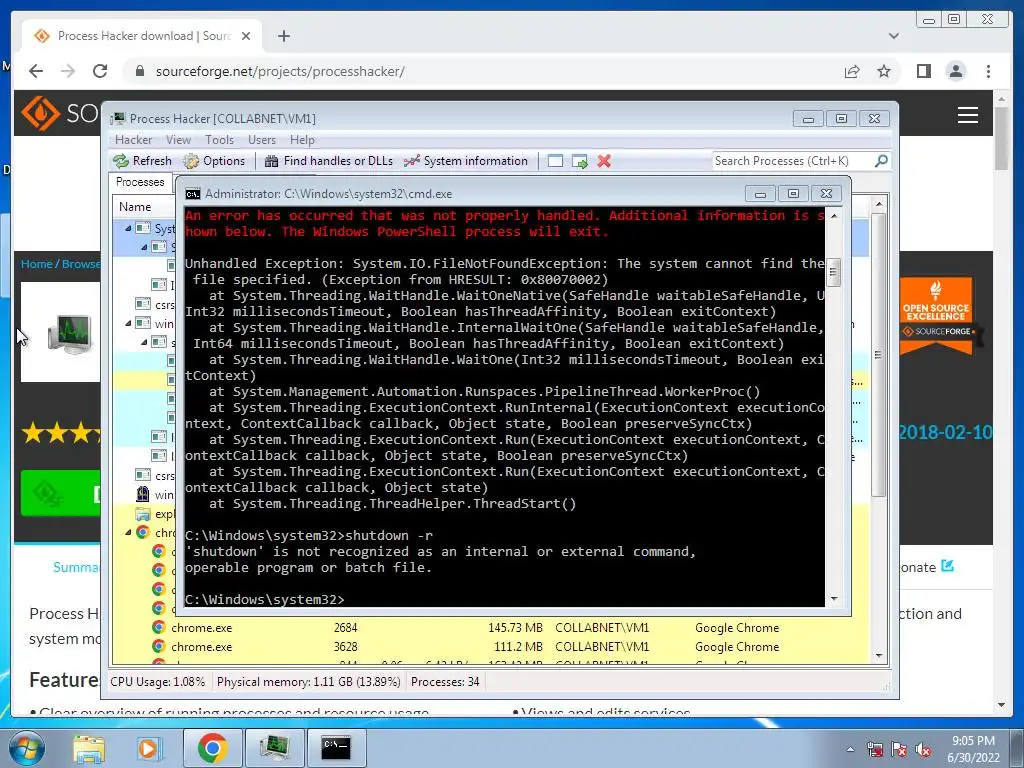Click Chrome page scrollbar thumb
This screenshot has height=768, width=1024.
[x=1001, y=137]
